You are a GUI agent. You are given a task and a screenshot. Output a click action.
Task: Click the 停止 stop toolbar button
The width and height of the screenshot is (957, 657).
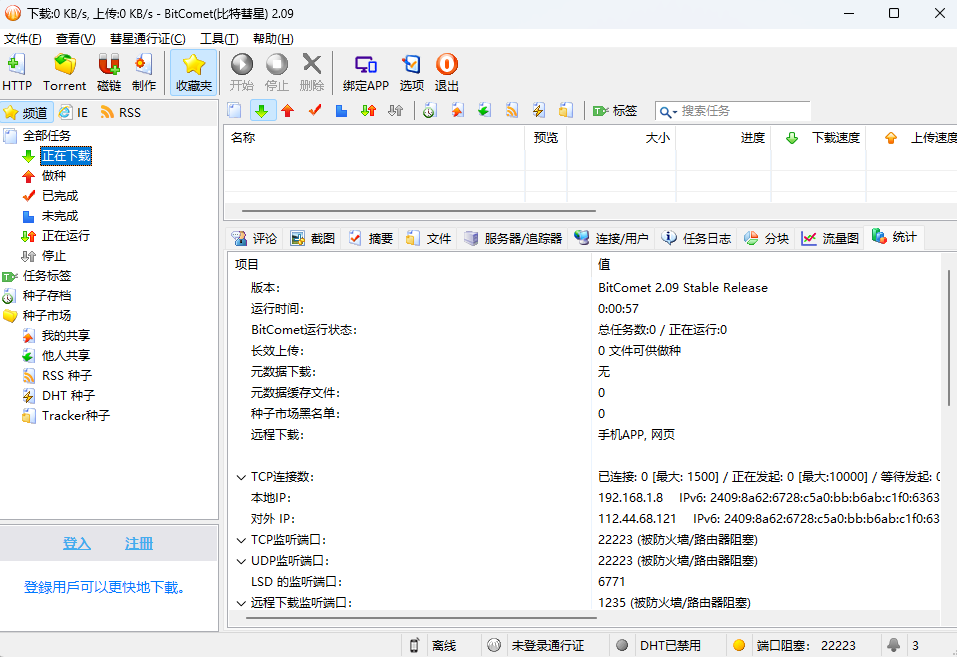276,72
